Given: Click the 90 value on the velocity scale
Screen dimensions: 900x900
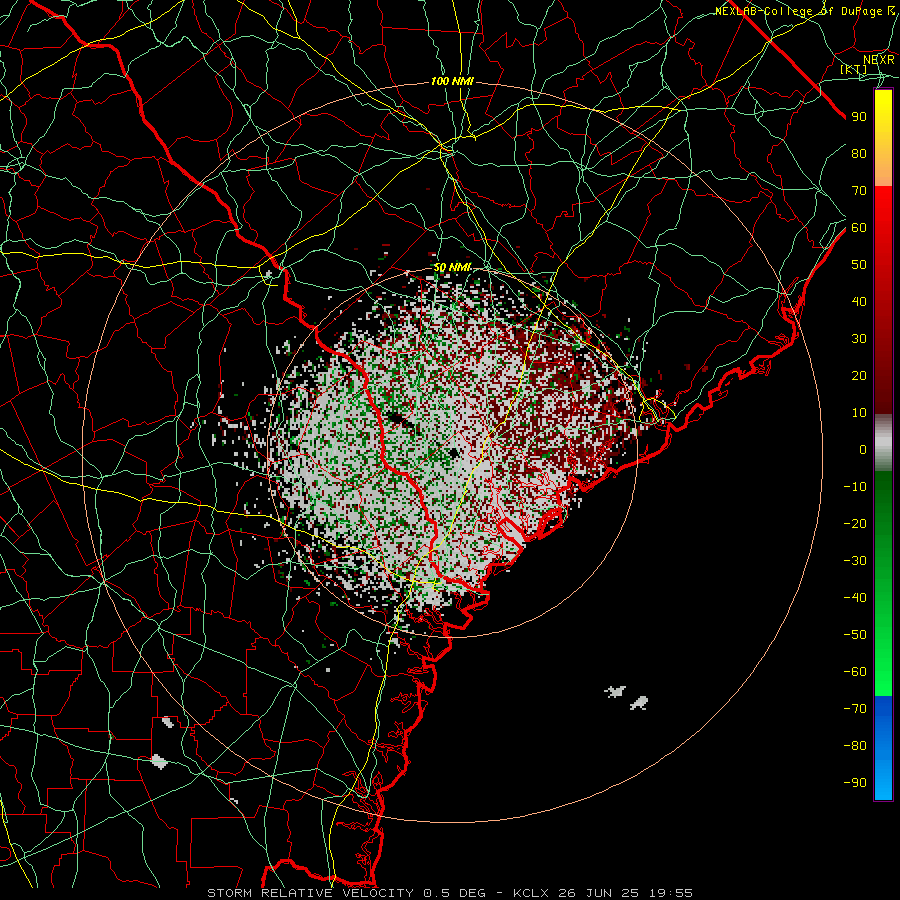Looking at the screenshot, I should tap(859, 117).
